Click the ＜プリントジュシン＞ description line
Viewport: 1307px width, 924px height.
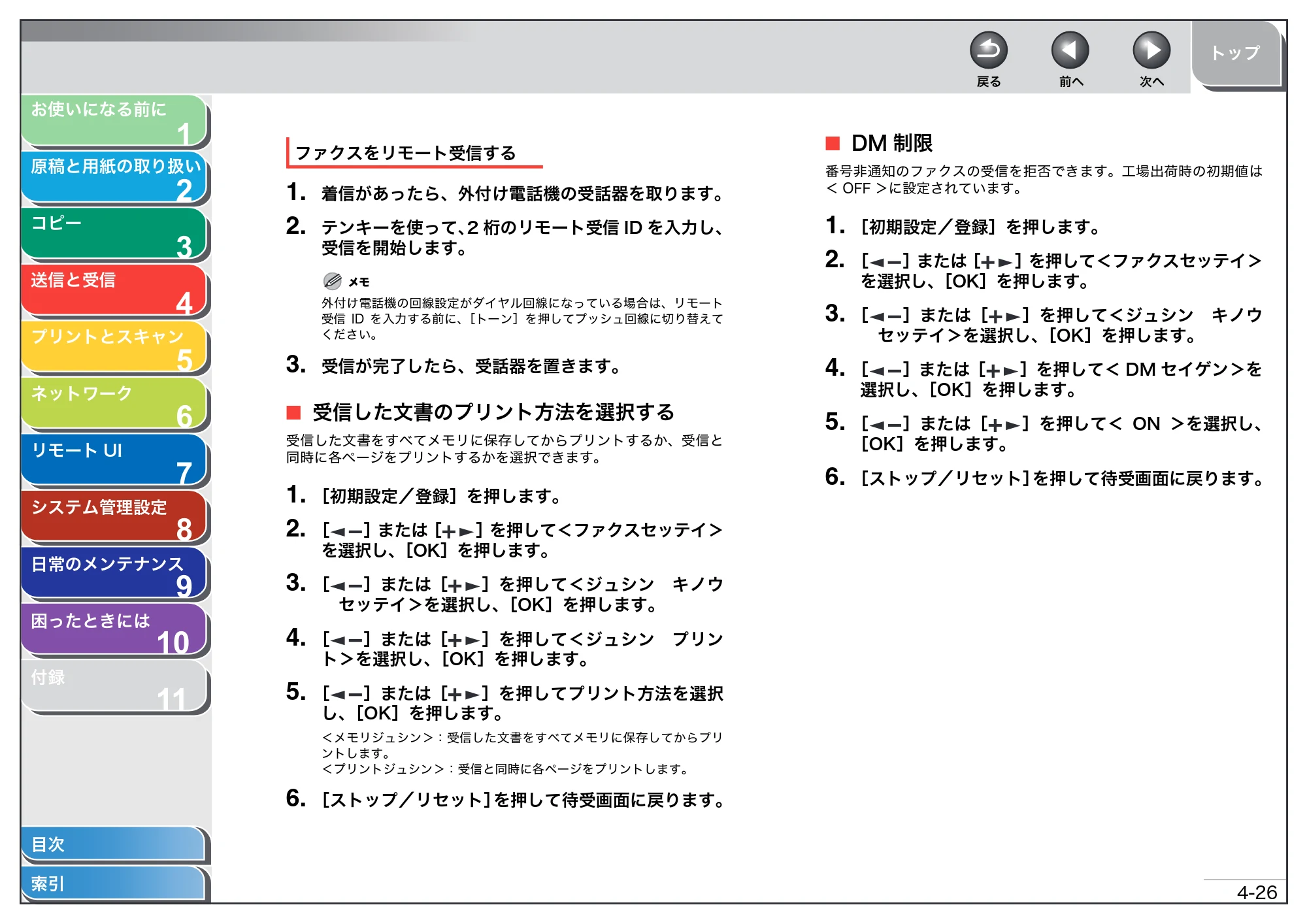pos(506,769)
